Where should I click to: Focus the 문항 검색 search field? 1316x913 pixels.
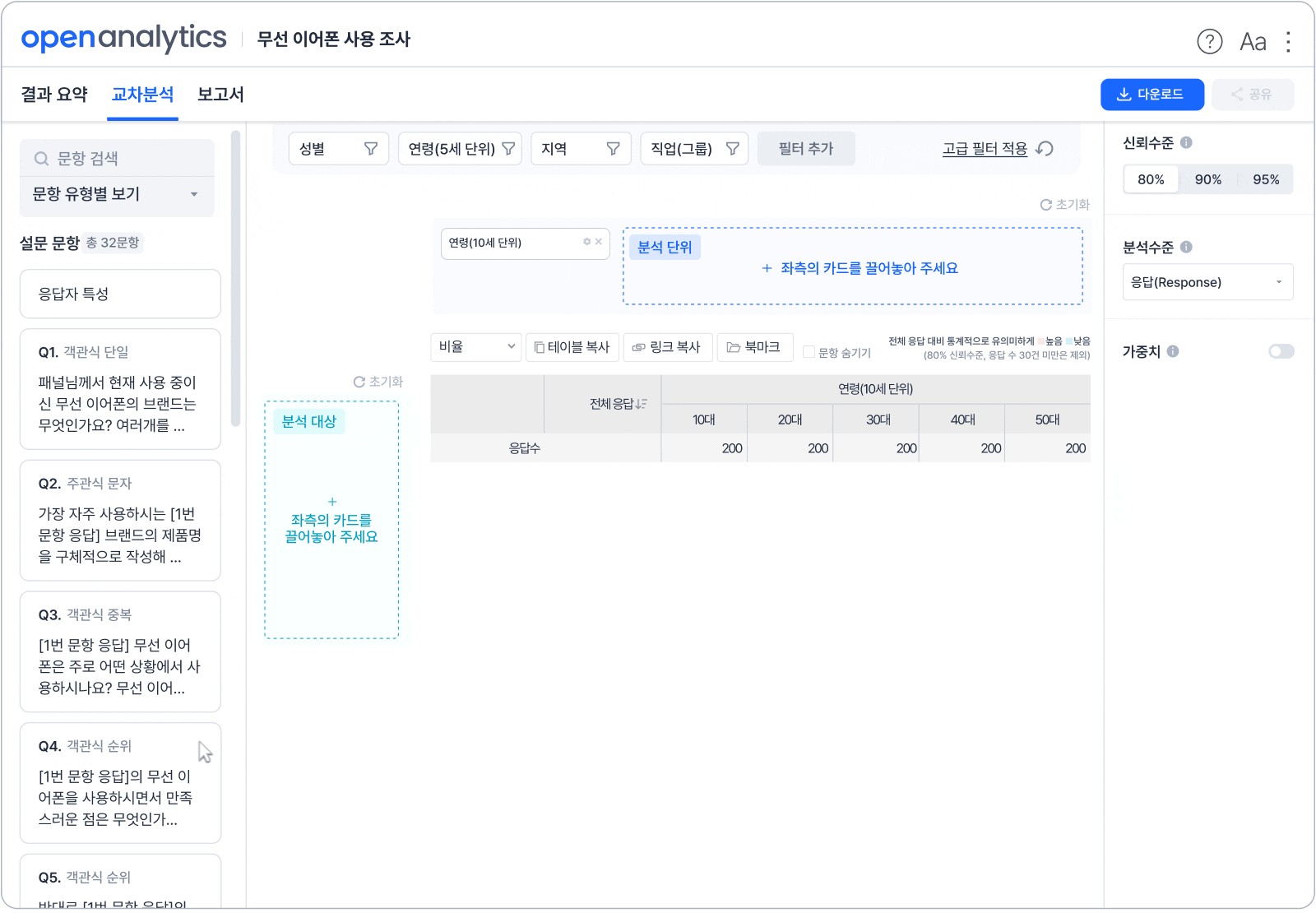[117, 158]
